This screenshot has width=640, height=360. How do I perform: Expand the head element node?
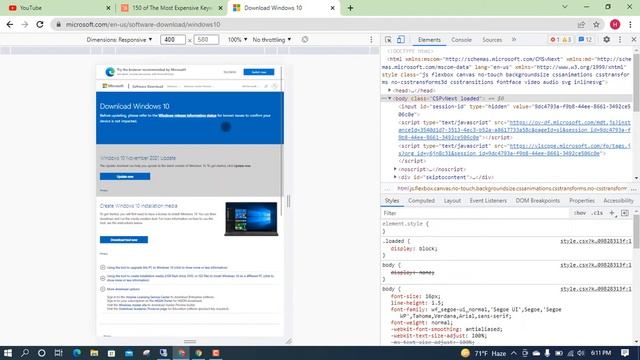tap(389, 90)
